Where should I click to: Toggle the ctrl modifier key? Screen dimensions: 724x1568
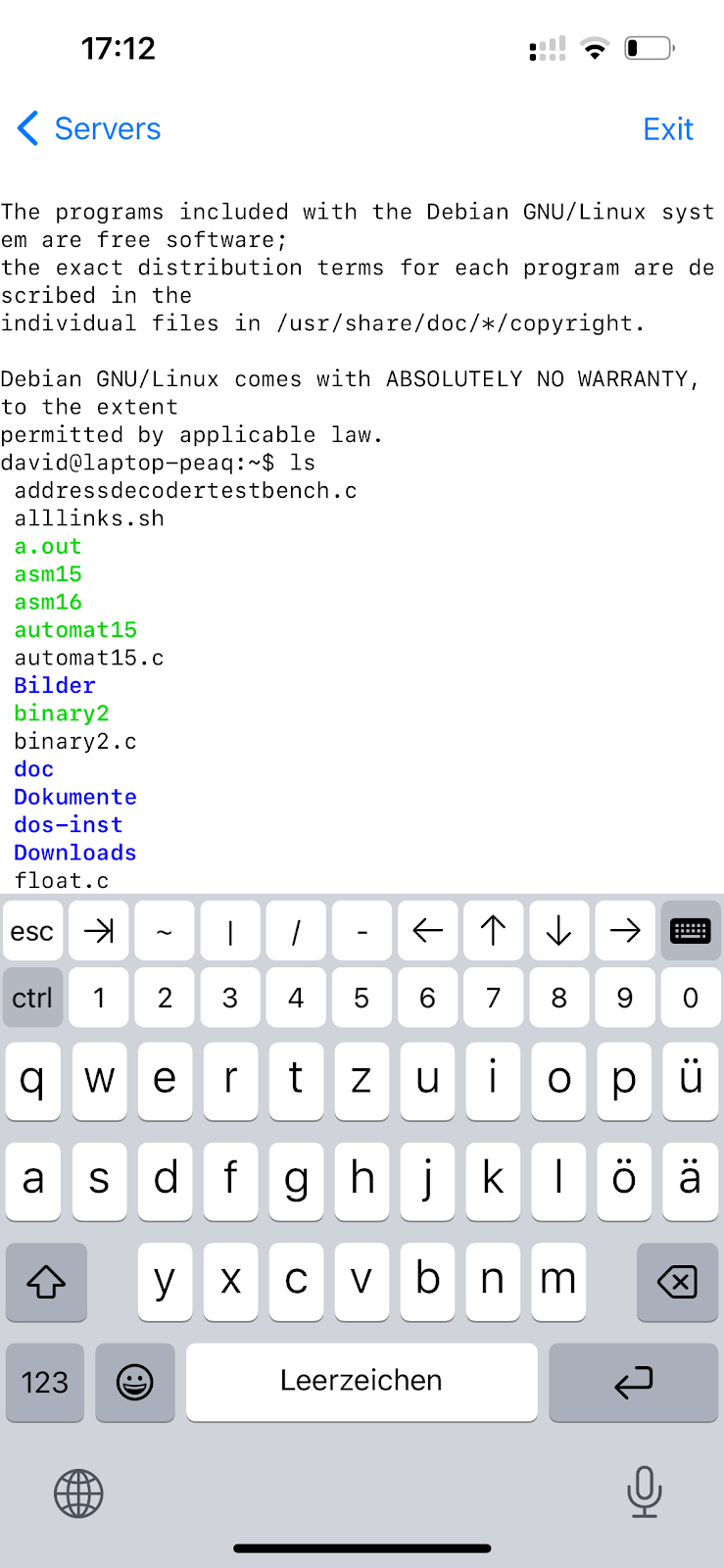(32, 998)
